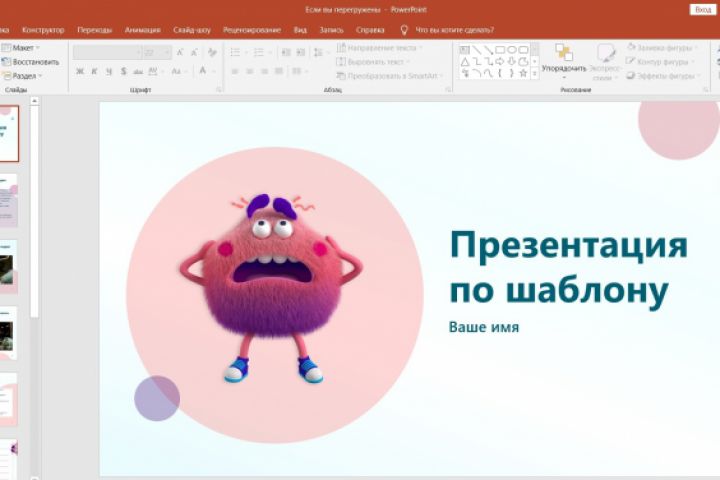Toggle underline Ч formatting

(109, 71)
